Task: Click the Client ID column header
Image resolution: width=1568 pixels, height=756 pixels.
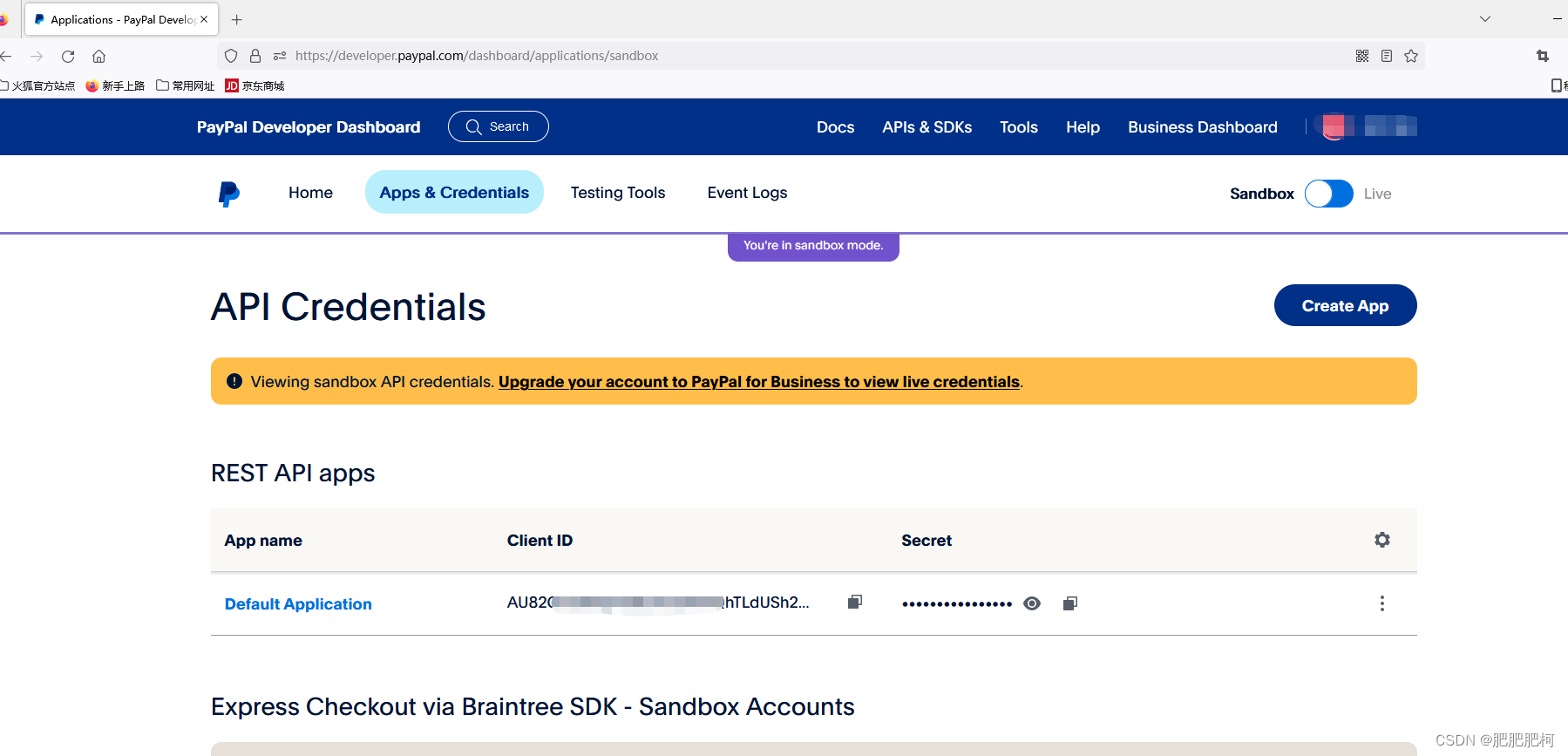Action: [540, 541]
